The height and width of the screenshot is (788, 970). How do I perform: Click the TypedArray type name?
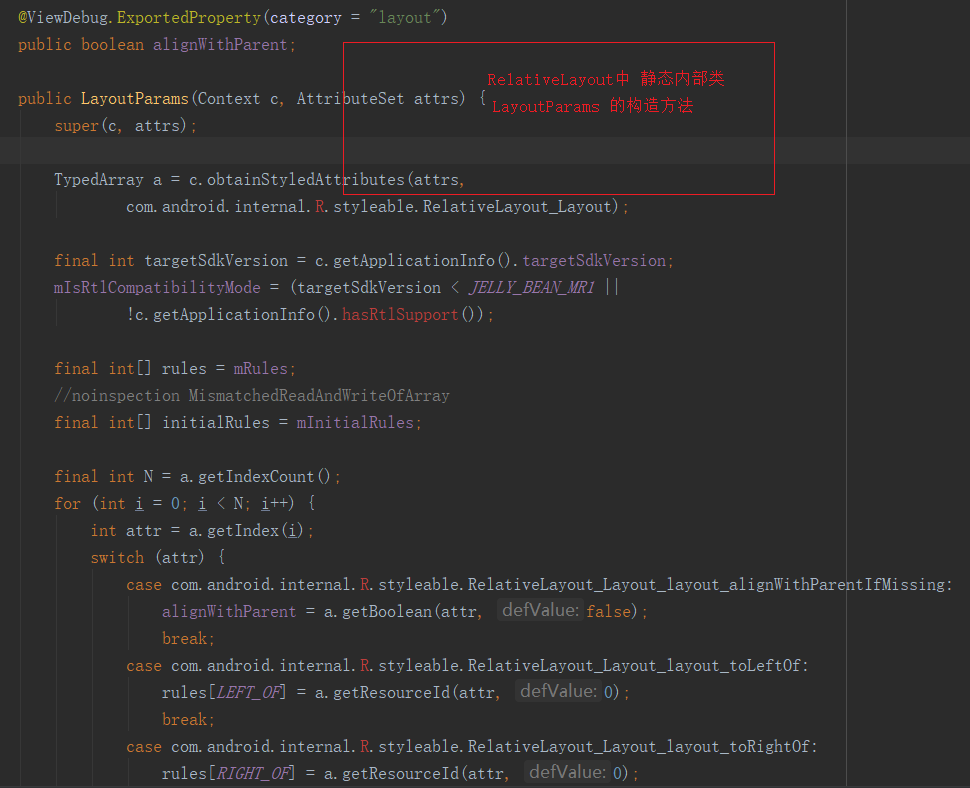click(x=99, y=180)
